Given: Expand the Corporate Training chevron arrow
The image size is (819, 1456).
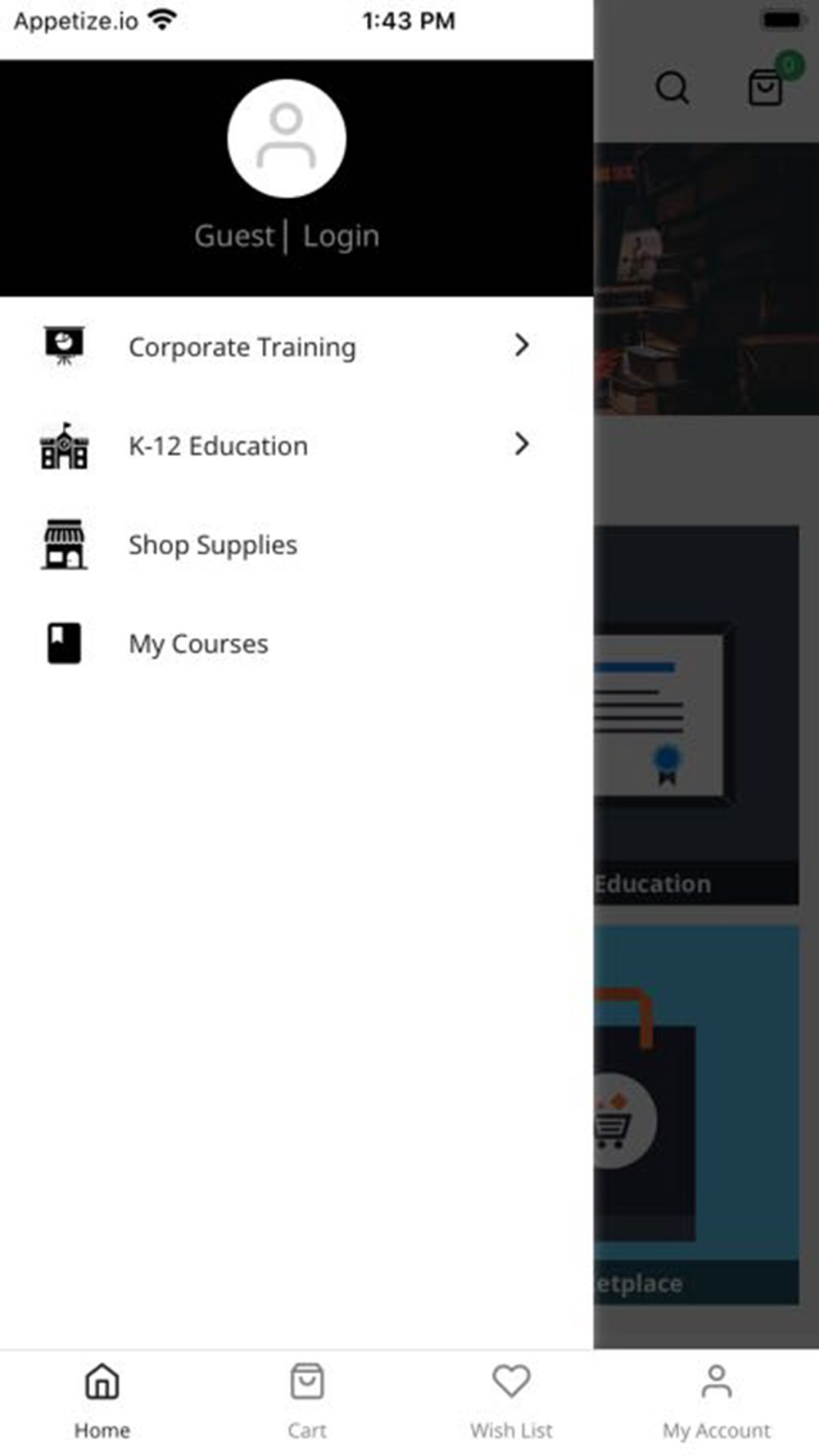Looking at the screenshot, I should point(522,346).
